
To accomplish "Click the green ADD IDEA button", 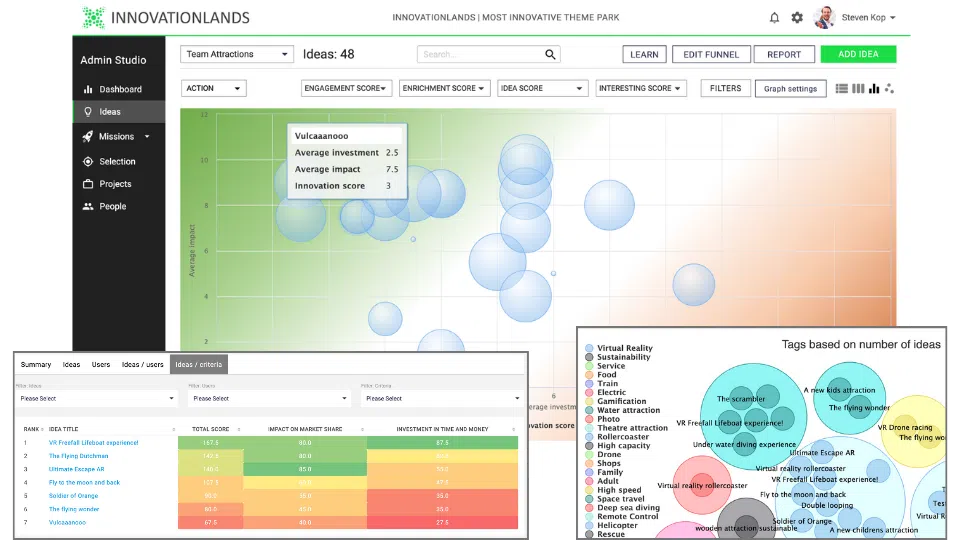I will (x=858, y=54).
